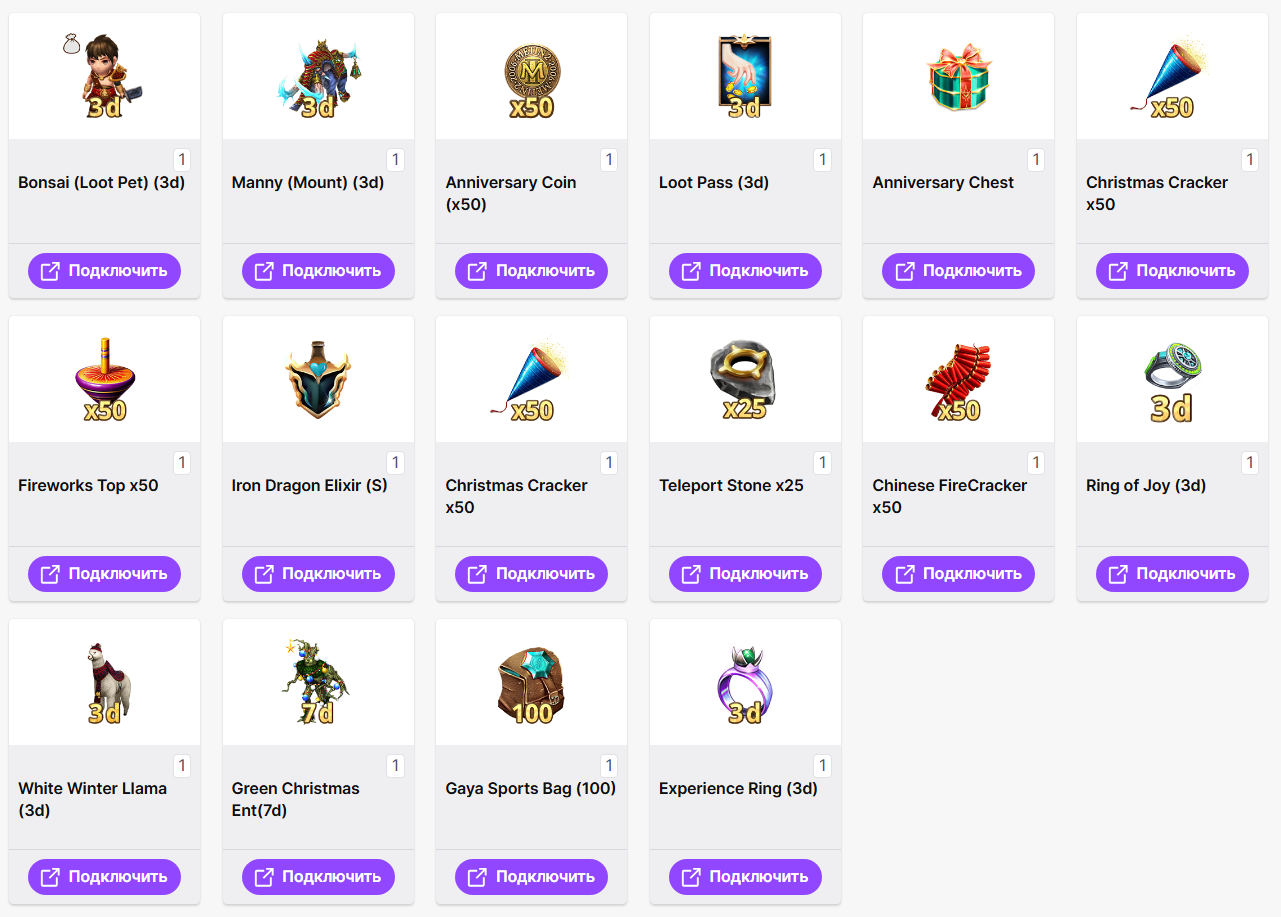
Task: Open the Loot Pass card image
Action: click(745, 76)
